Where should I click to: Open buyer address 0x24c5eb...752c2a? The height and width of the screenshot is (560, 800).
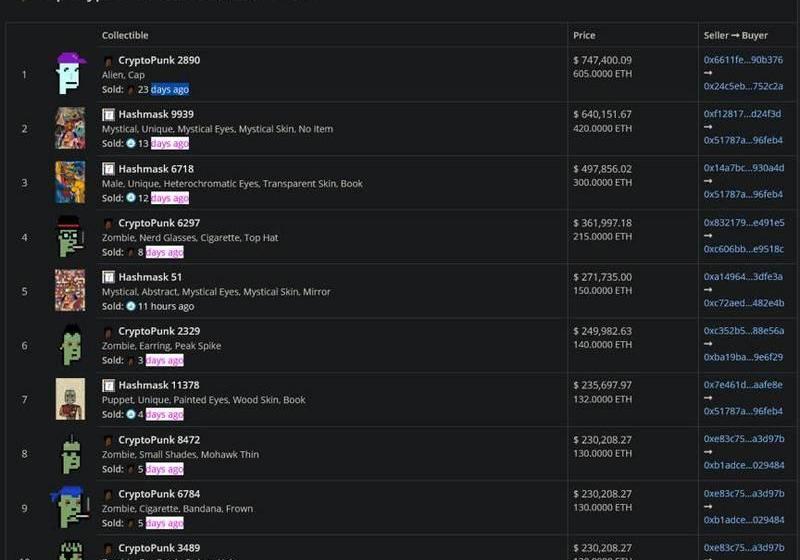pos(743,86)
